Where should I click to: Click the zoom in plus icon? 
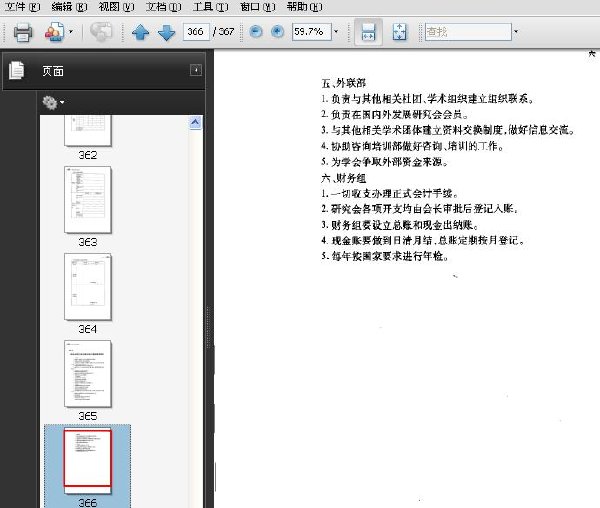tap(277, 31)
